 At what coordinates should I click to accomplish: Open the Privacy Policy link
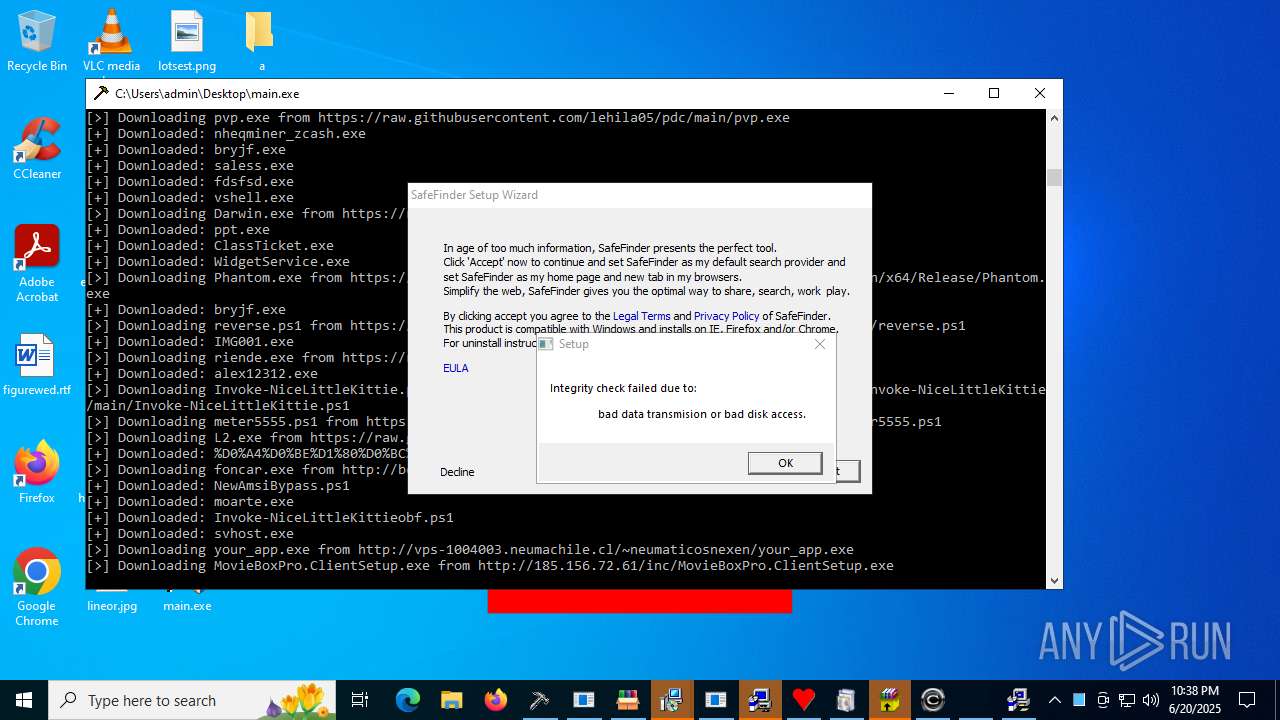[726, 316]
